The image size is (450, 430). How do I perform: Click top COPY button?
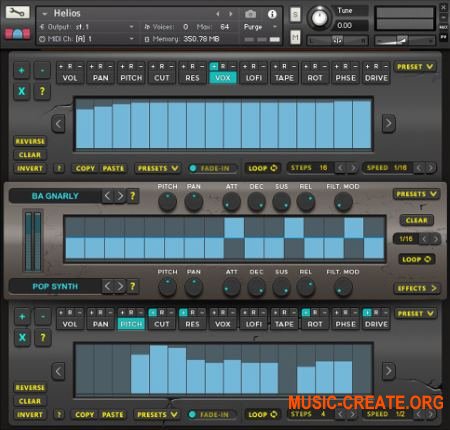tap(85, 169)
